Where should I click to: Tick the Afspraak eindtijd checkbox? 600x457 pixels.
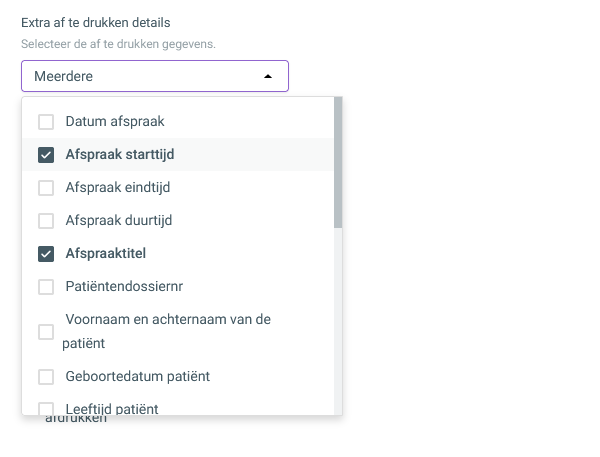click(x=46, y=188)
